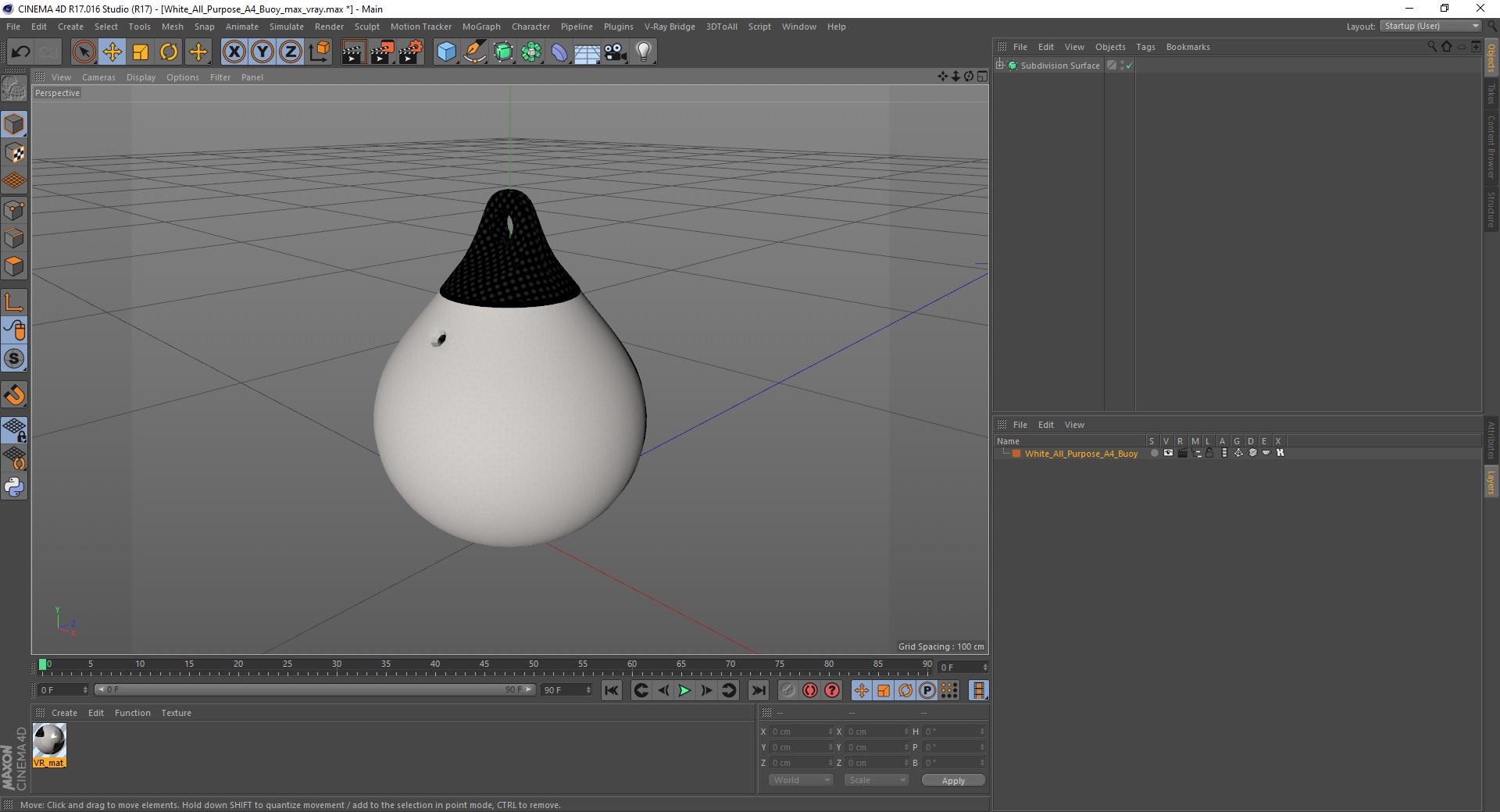Expand the Subdivision Surface tree item
This screenshot has width=1500, height=812.
[x=1000, y=66]
